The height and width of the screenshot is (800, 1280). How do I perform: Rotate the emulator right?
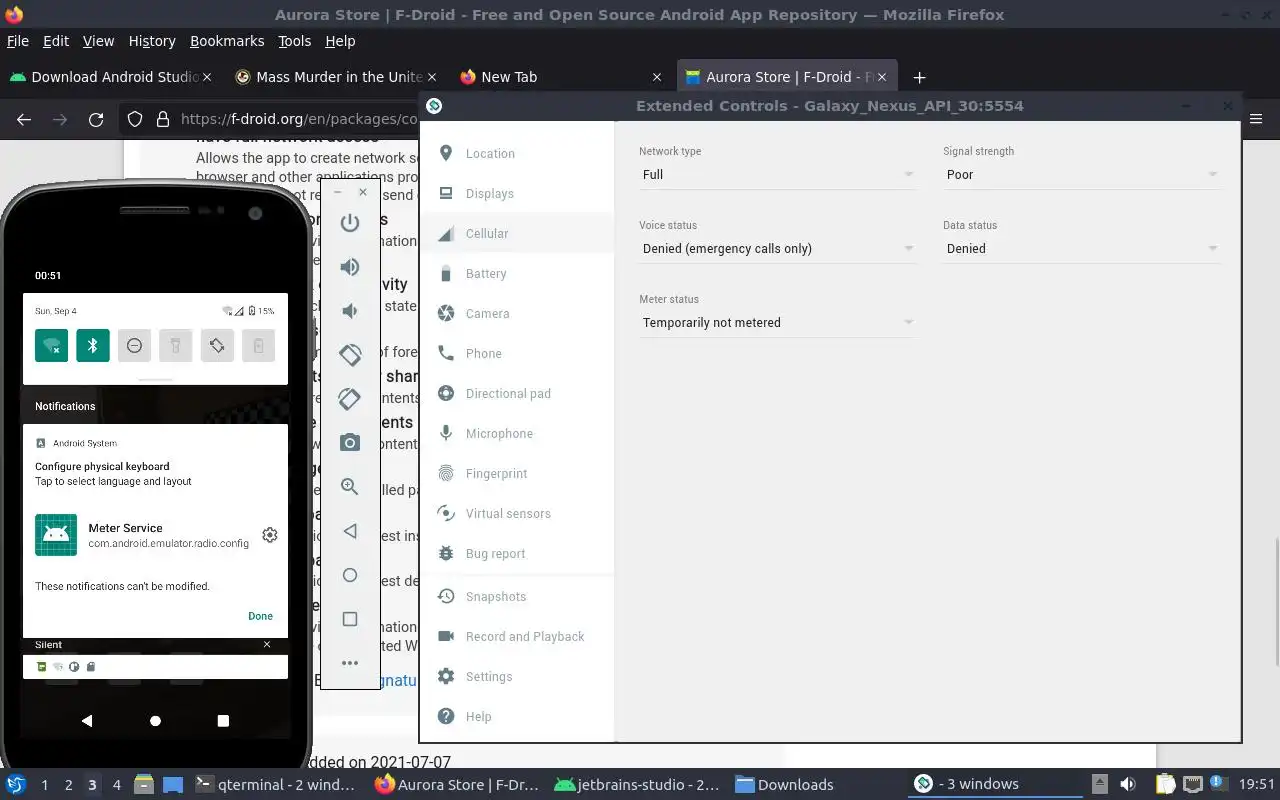coord(350,399)
